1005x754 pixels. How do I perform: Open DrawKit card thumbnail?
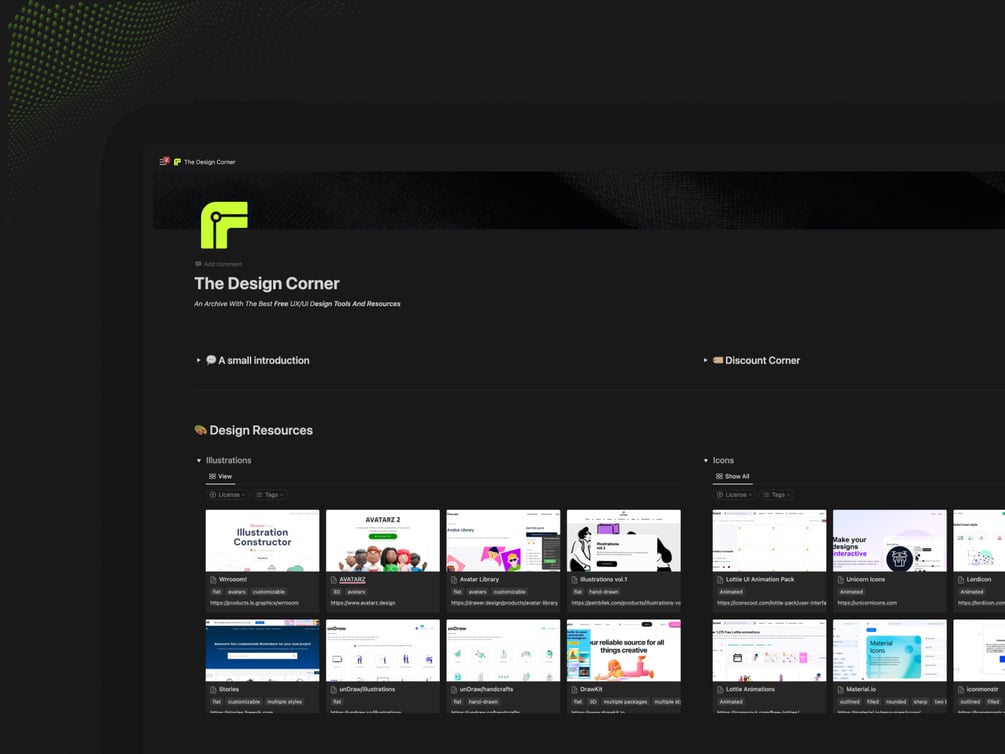624,650
